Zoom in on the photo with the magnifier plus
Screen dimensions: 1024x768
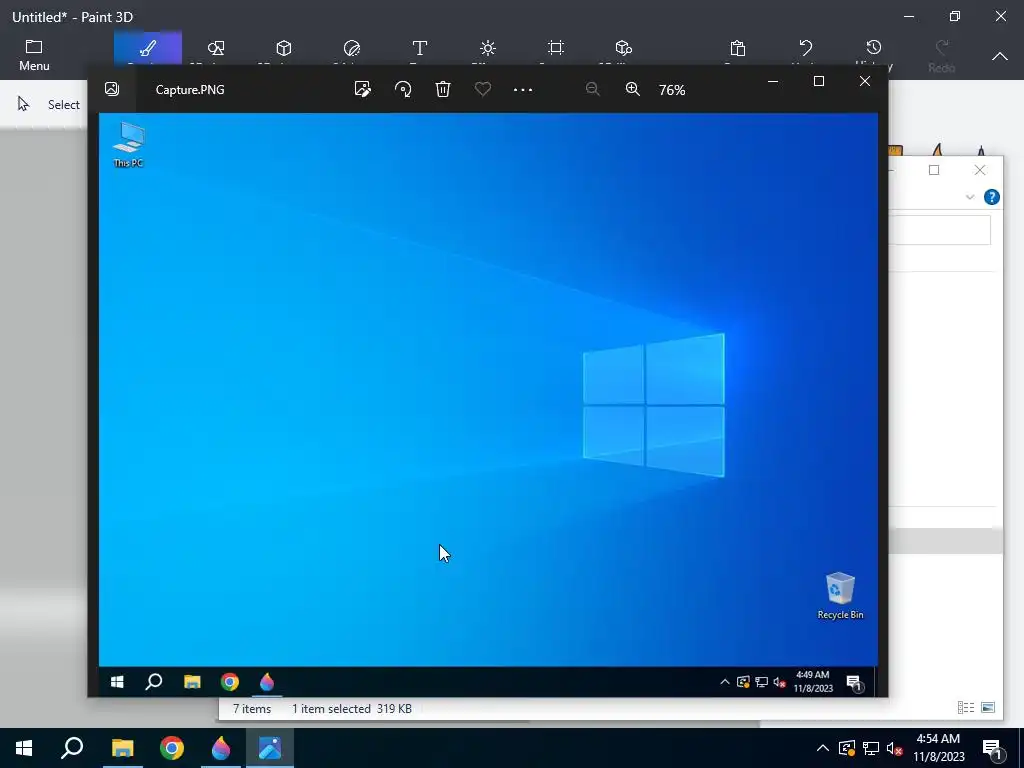pyautogui.click(x=633, y=89)
